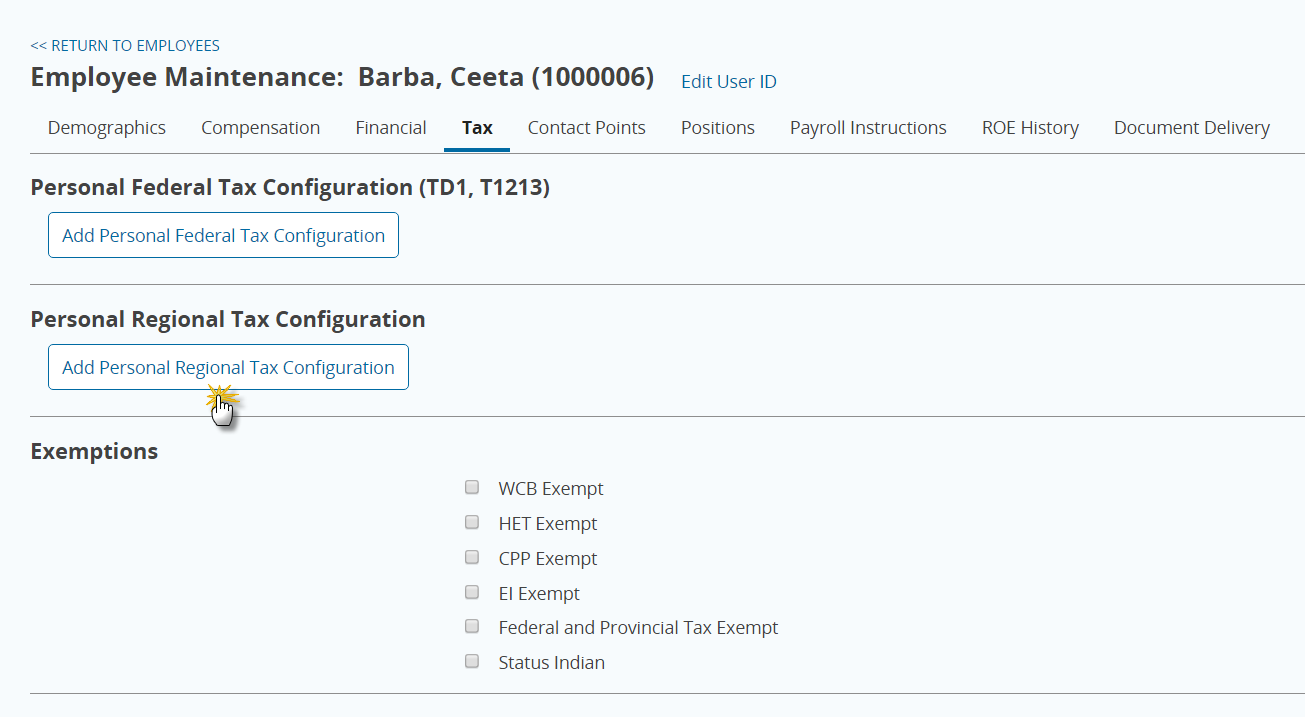Screen dimensions: 1305x717
Task: Click the Exemptions section heading
Action: pyautogui.click(x=94, y=451)
